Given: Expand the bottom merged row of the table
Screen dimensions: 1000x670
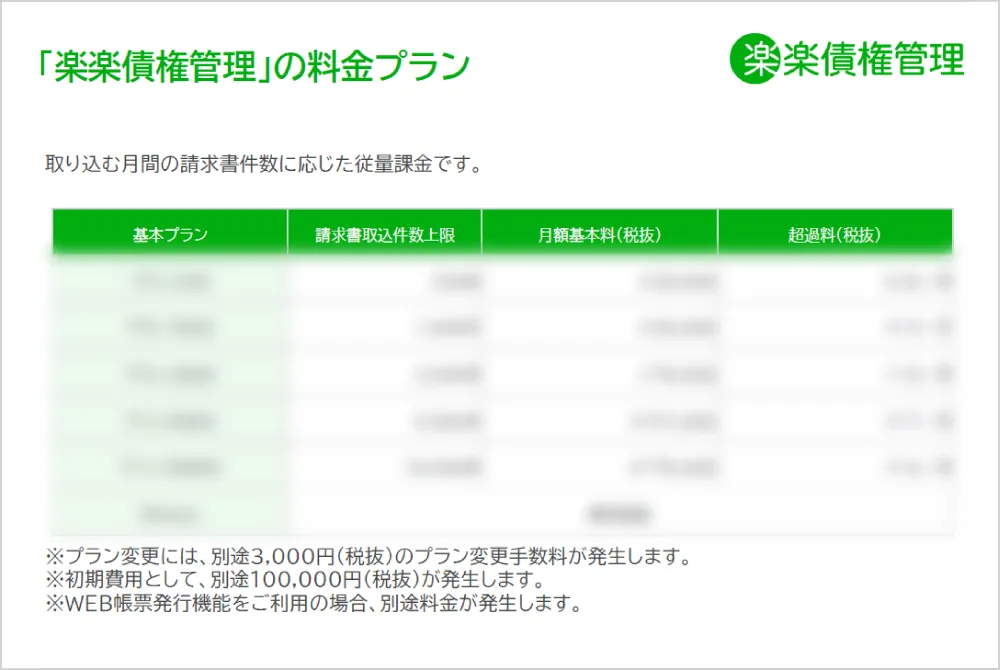Looking at the screenshot, I should click(500, 512).
